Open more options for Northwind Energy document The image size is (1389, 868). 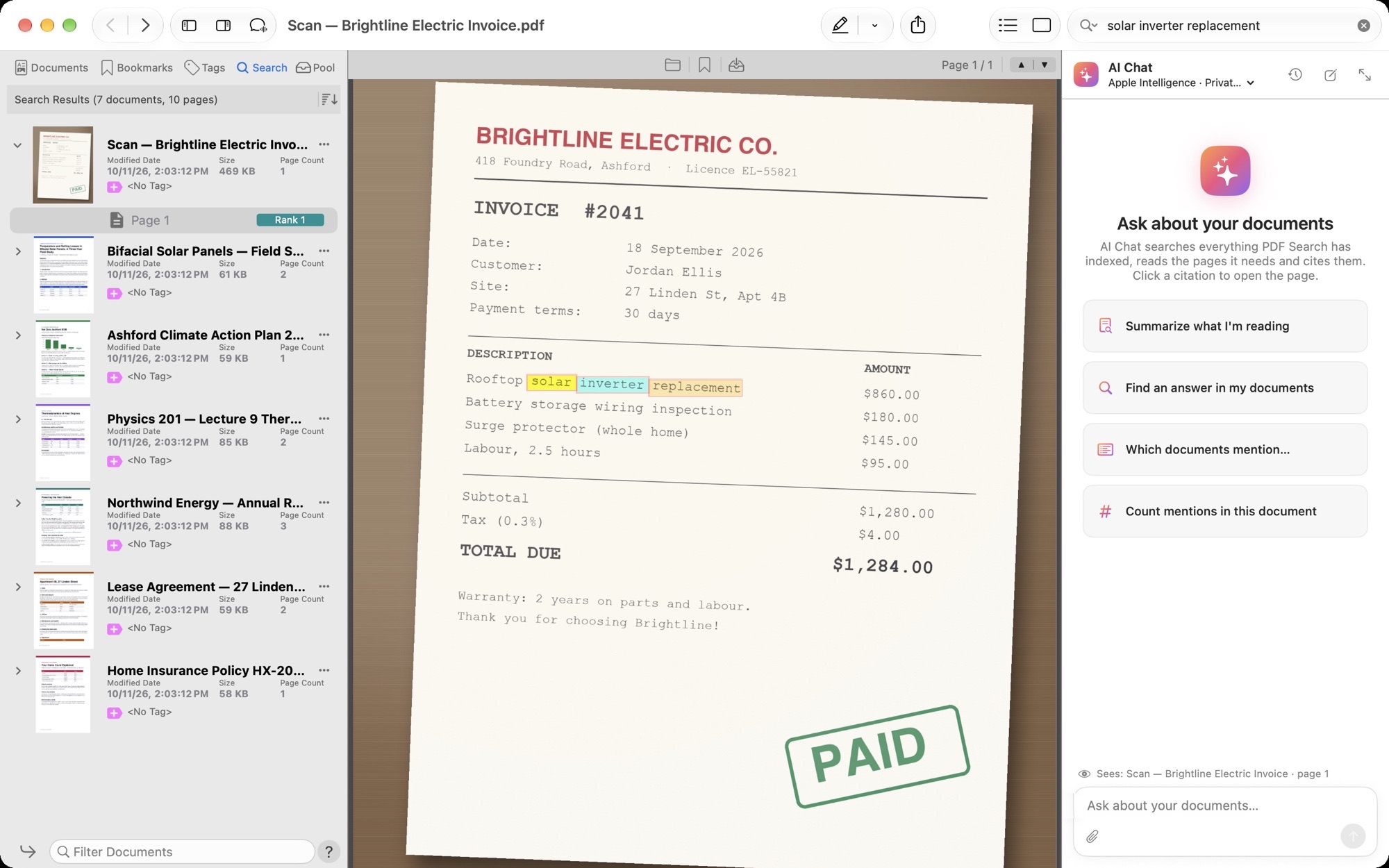click(x=324, y=503)
